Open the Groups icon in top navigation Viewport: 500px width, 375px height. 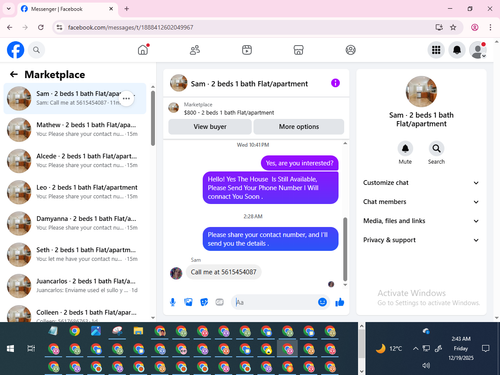point(350,50)
